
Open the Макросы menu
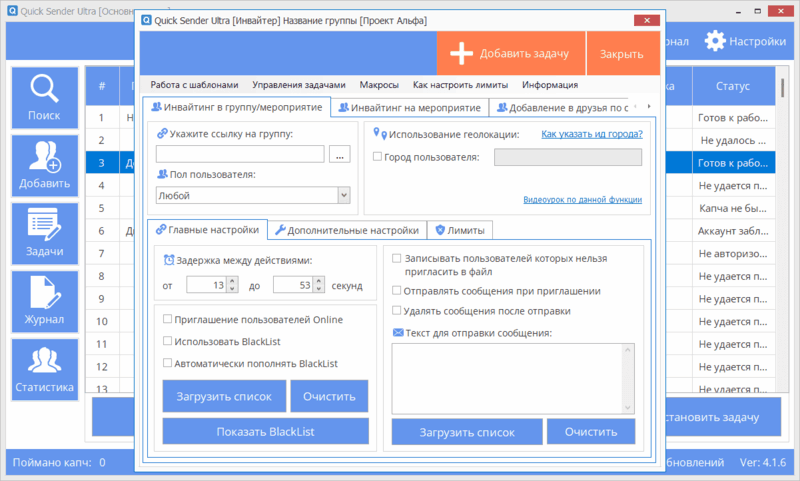click(x=379, y=85)
